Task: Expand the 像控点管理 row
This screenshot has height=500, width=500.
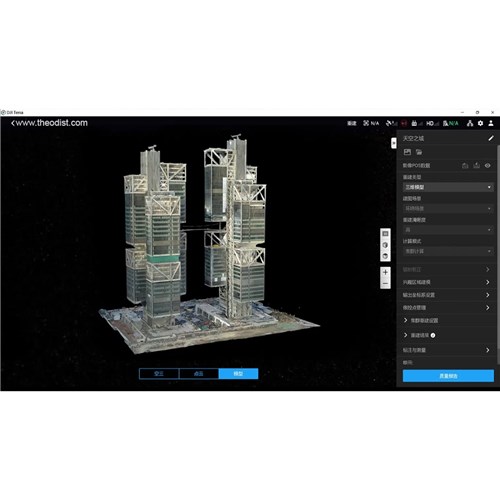Action: click(x=447, y=308)
